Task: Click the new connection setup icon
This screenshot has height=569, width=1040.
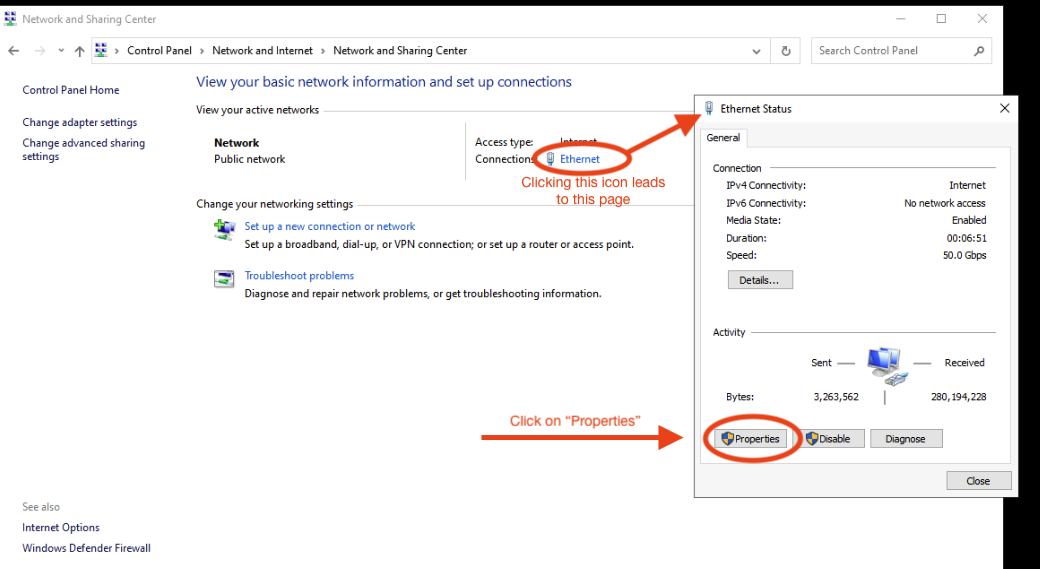Action: [224, 229]
